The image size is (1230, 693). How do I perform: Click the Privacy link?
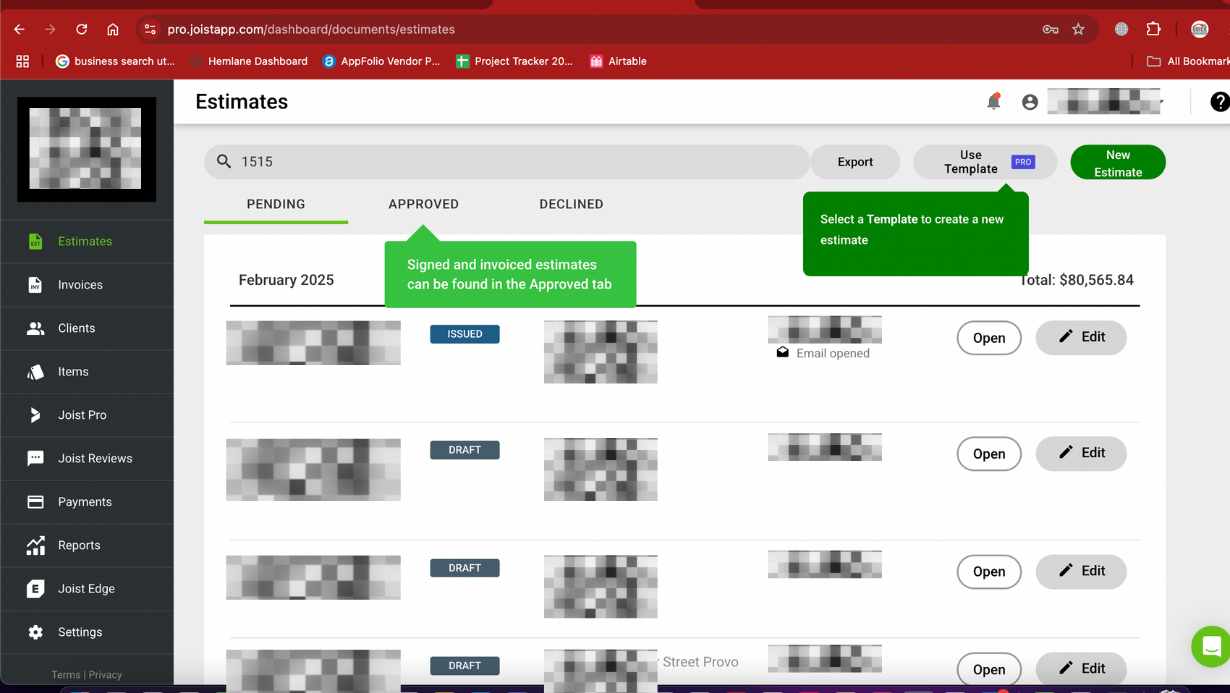pyautogui.click(x=105, y=675)
